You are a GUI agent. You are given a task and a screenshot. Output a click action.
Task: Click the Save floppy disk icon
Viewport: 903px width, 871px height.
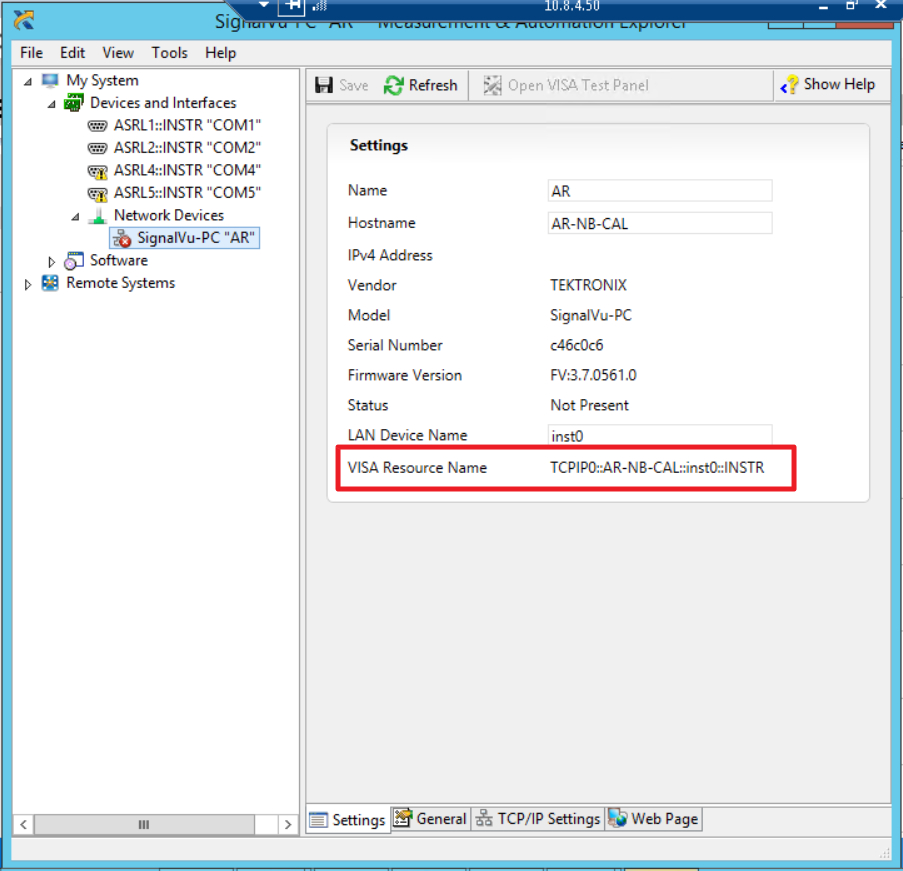coord(324,85)
